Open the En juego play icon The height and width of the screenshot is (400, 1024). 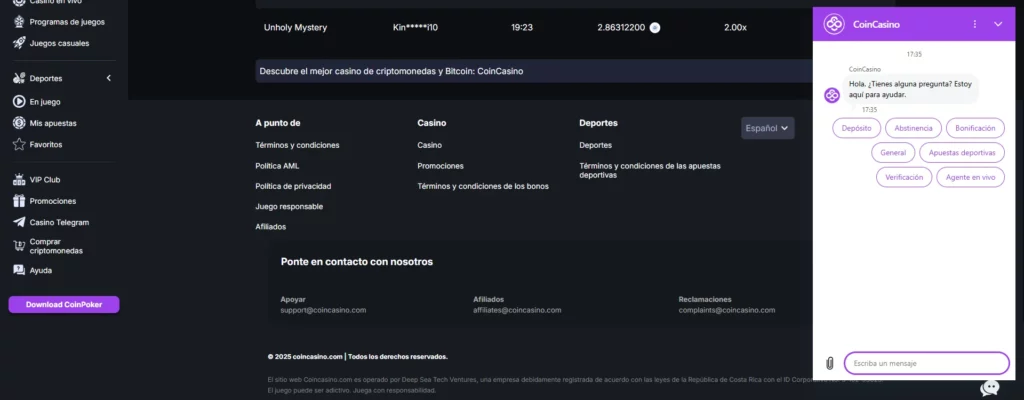point(19,102)
